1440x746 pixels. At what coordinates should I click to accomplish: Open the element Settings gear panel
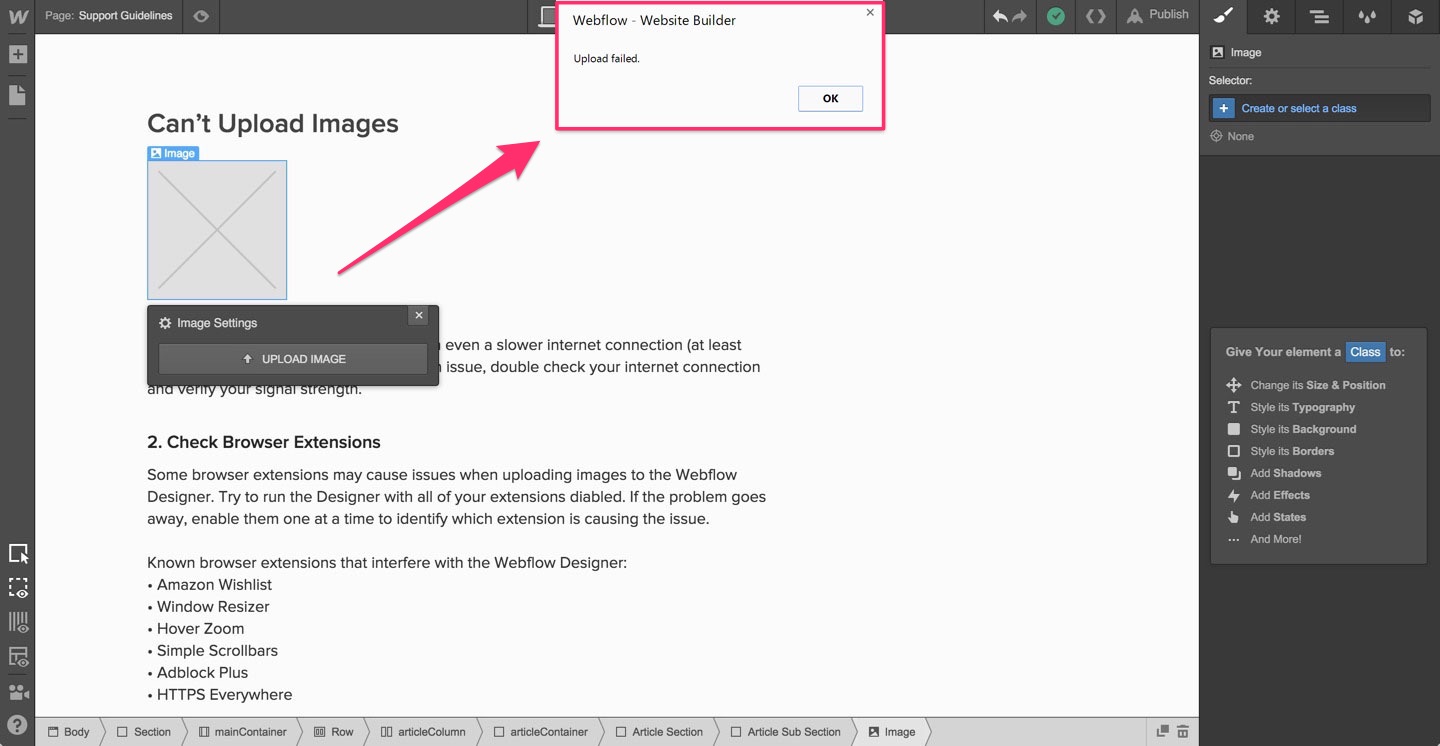tap(1270, 17)
